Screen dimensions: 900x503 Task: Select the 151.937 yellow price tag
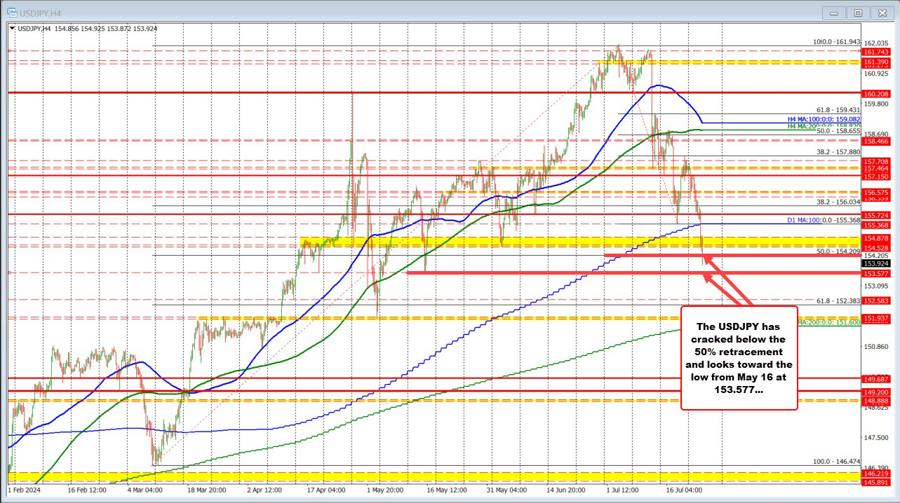click(x=876, y=319)
